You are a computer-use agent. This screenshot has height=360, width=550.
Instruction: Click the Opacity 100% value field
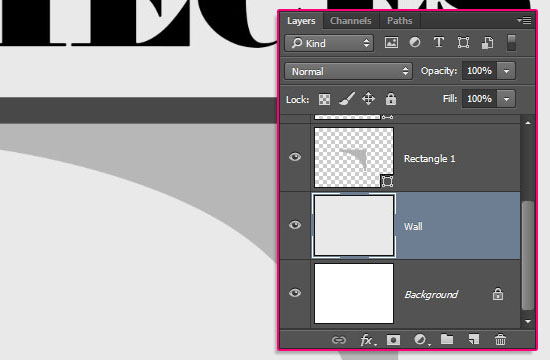[479, 71]
